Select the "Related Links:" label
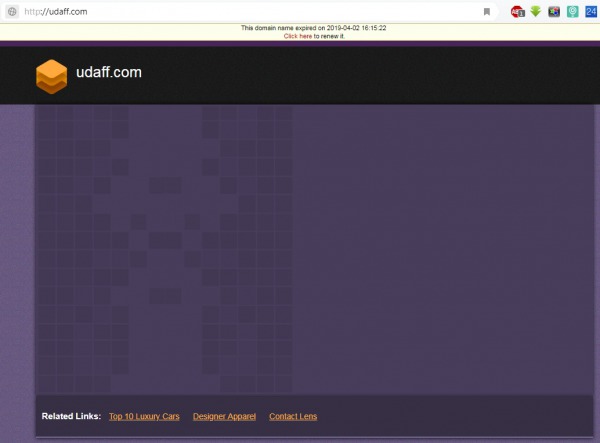This screenshot has width=600, height=443. coord(71,416)
